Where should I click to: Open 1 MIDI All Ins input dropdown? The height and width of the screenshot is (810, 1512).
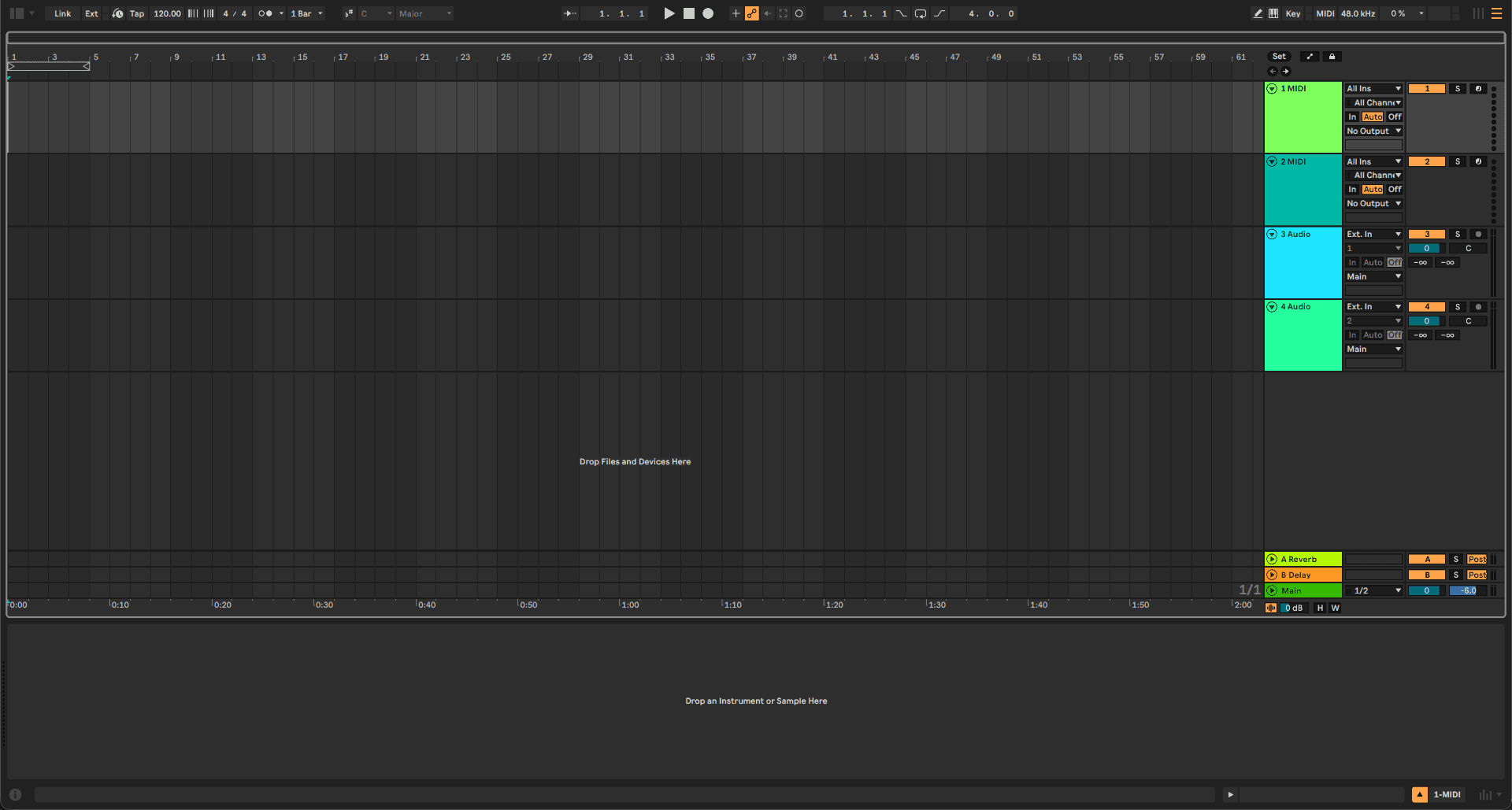pyautogui.click(x=1374, y=89)
